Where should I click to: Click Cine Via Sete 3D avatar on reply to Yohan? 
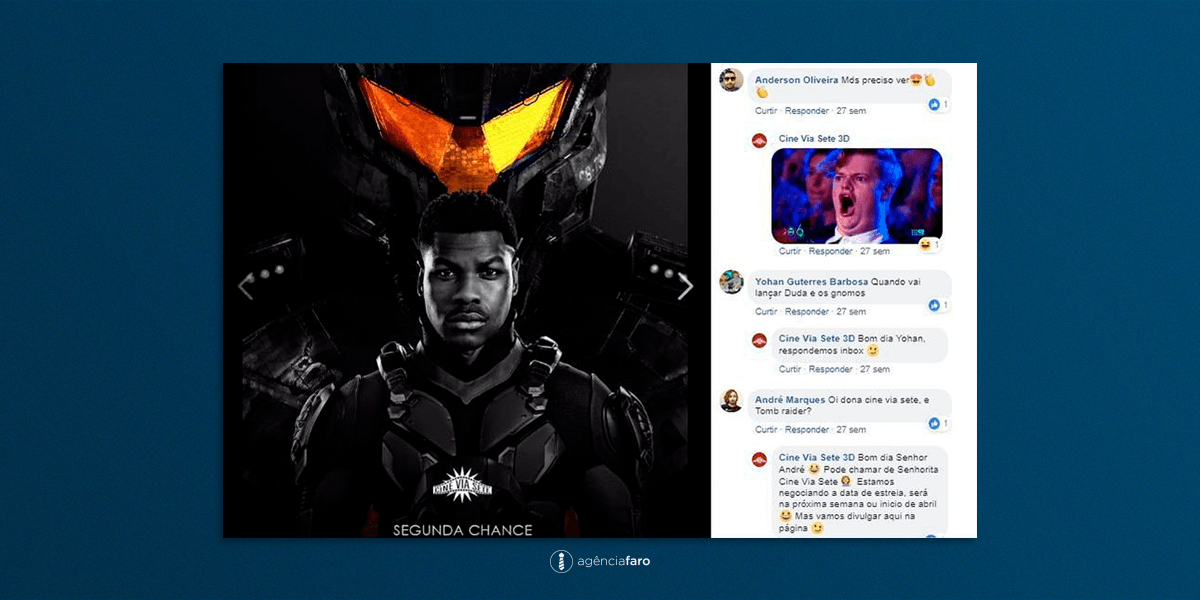click(x=759, y=340)
